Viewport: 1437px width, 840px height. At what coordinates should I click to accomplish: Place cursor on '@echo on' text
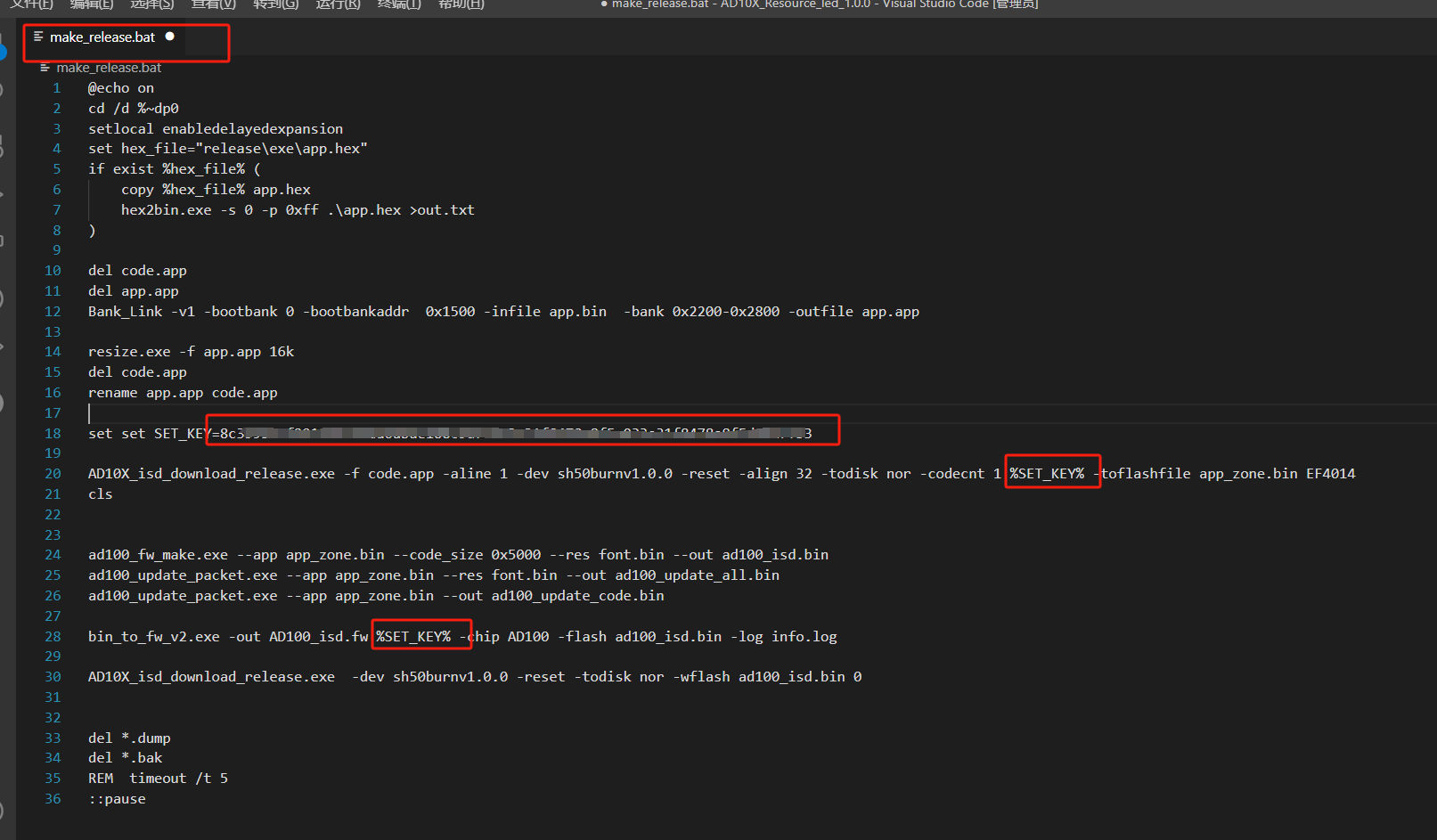click(x=121, y=88)
